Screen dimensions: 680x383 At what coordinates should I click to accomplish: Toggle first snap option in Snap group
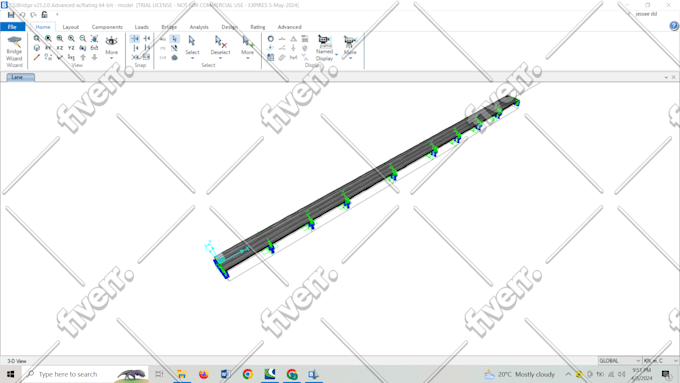[x=135, y=39]
